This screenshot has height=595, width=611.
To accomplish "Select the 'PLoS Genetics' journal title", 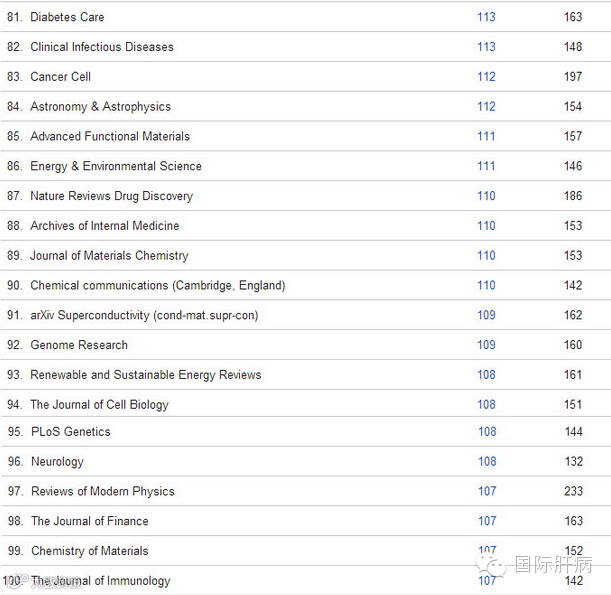I will pyautogui.click(x=71, y=432).
